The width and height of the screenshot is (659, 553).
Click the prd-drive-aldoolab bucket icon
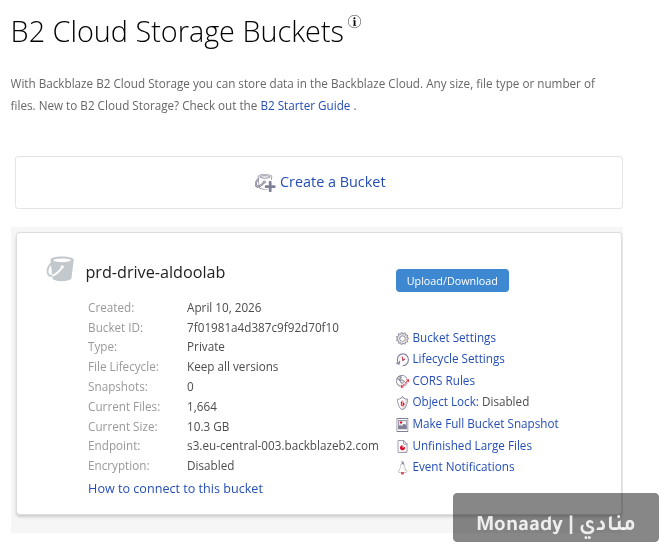(60, 269)
